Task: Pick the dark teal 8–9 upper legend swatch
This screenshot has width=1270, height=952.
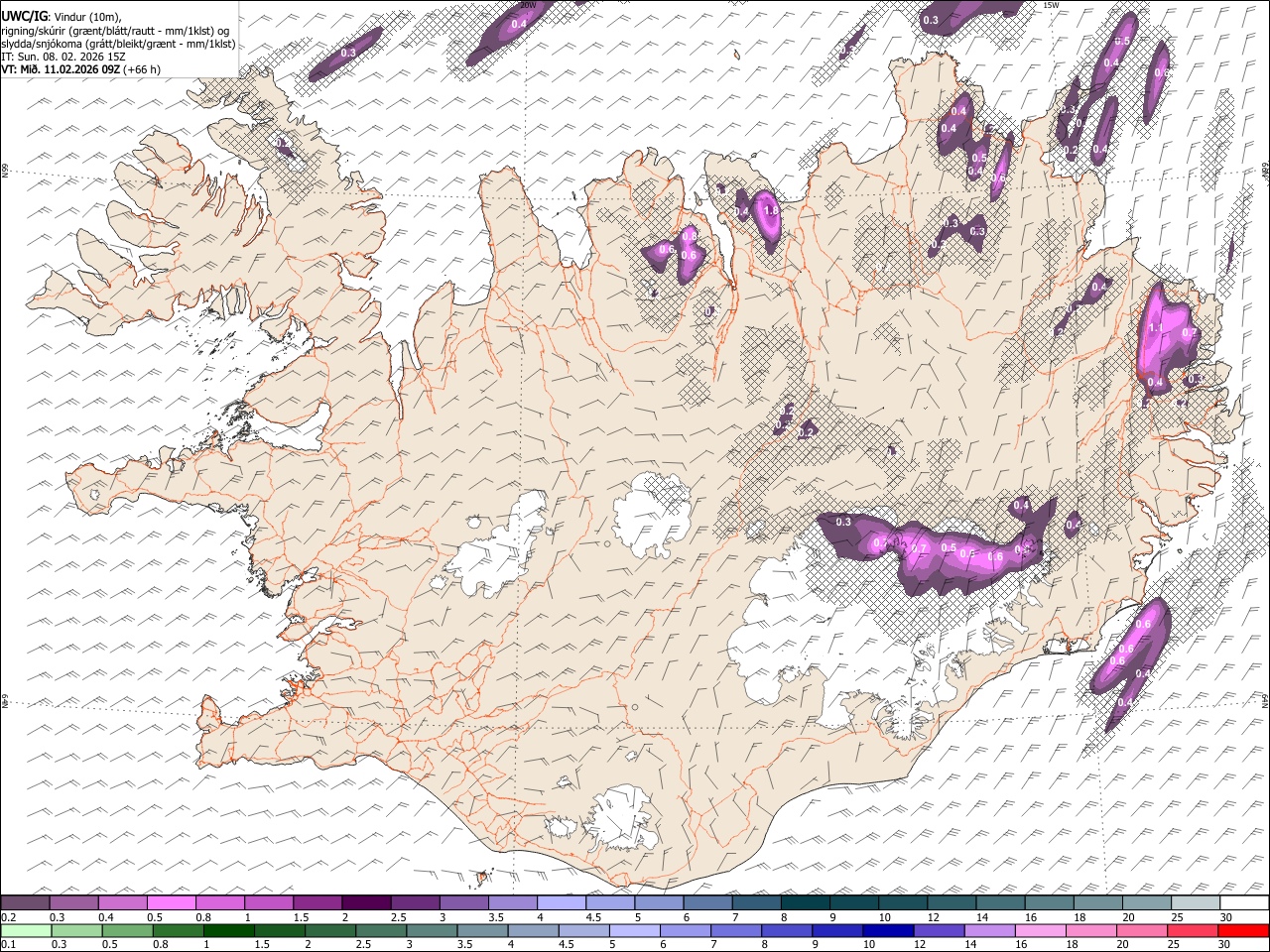Action: (x=805, y=902)
